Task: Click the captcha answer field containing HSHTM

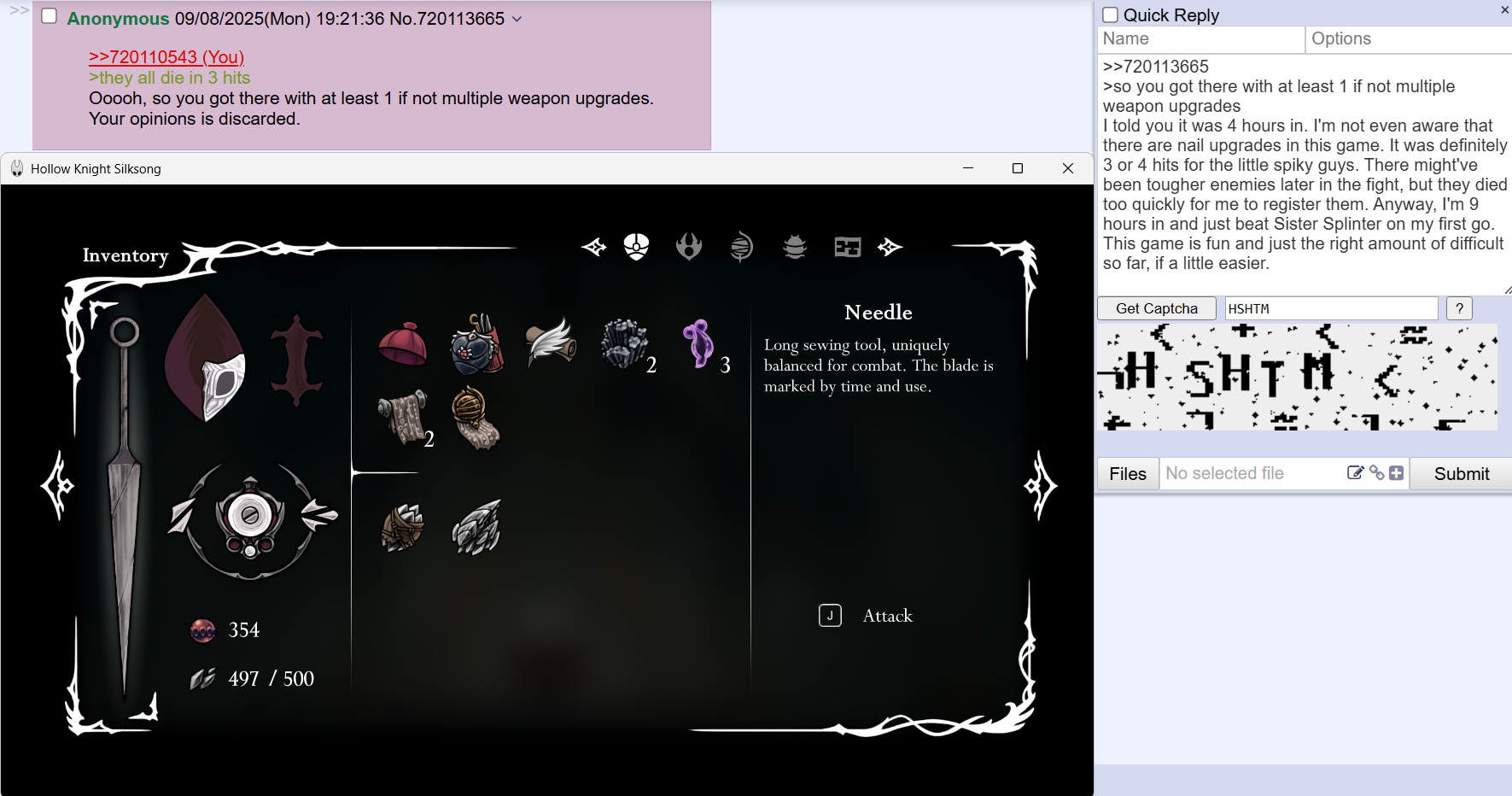Action: coord(1332,308)
